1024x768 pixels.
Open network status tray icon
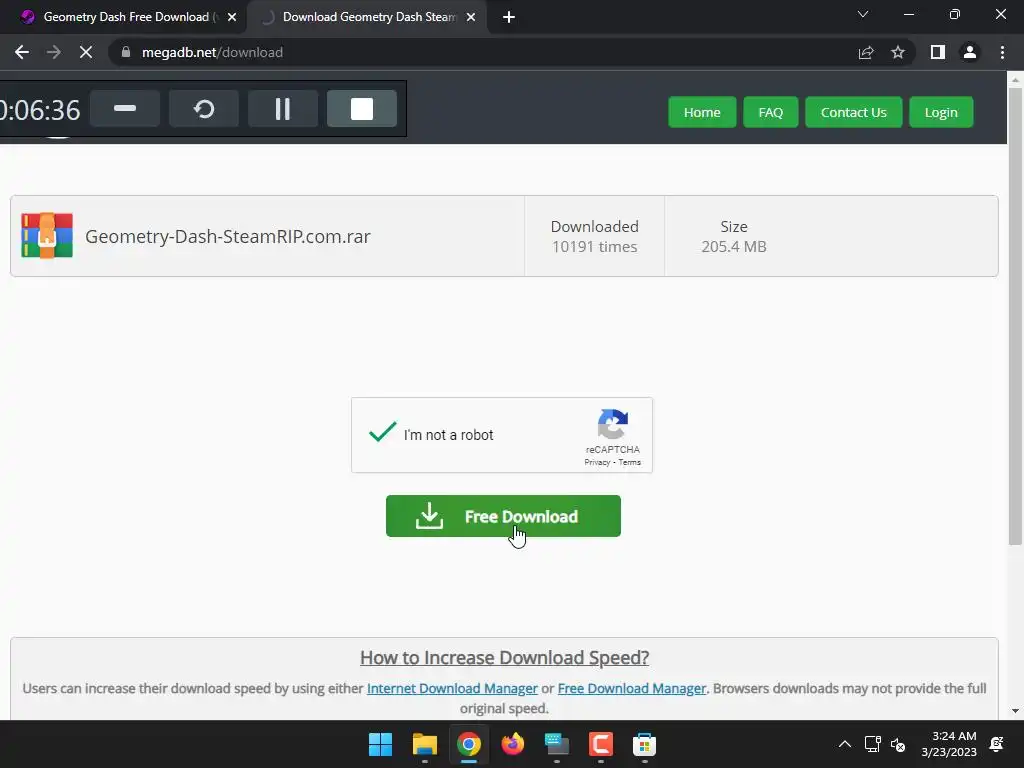point(872,744)
